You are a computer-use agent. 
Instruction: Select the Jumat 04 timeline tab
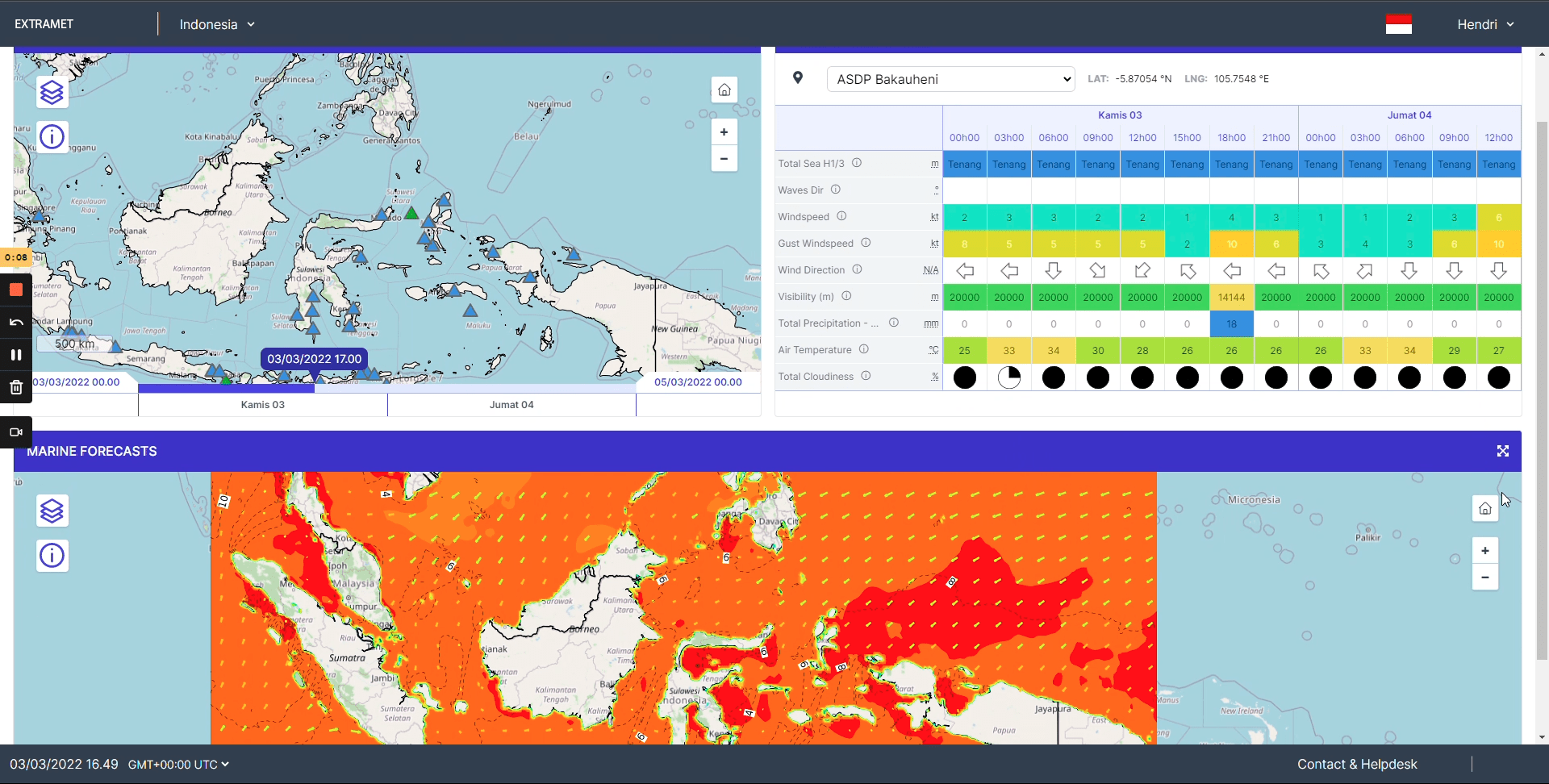pos(511,404)
